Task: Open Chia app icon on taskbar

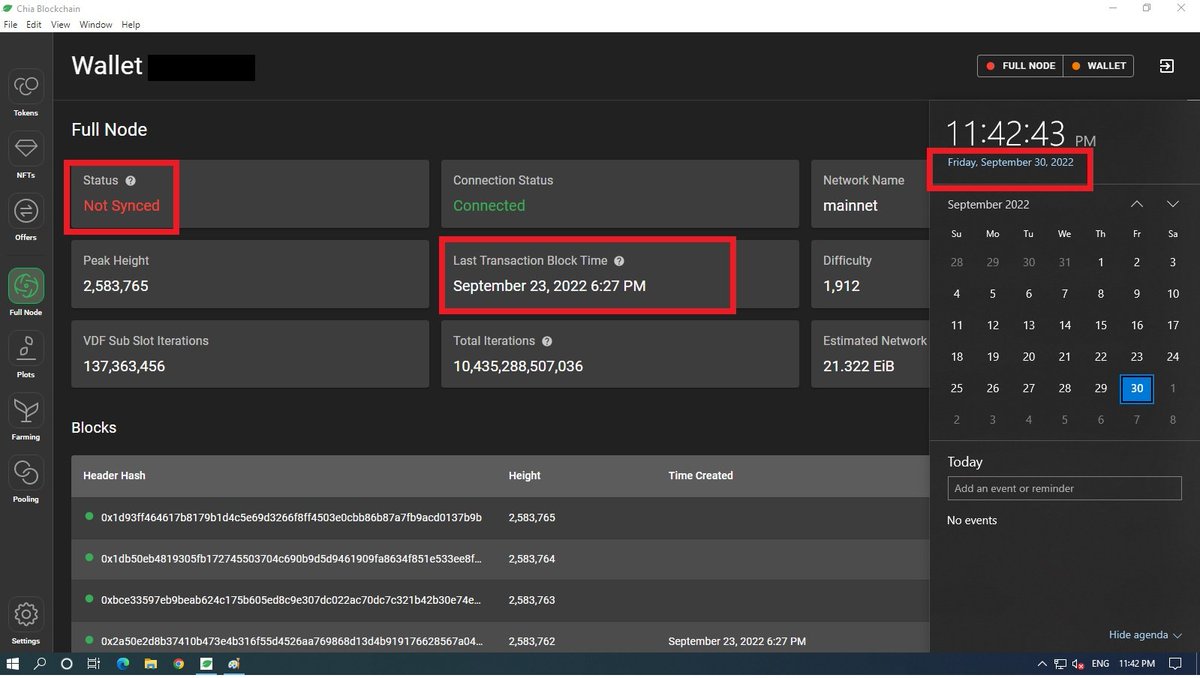Action: (206, 664)
